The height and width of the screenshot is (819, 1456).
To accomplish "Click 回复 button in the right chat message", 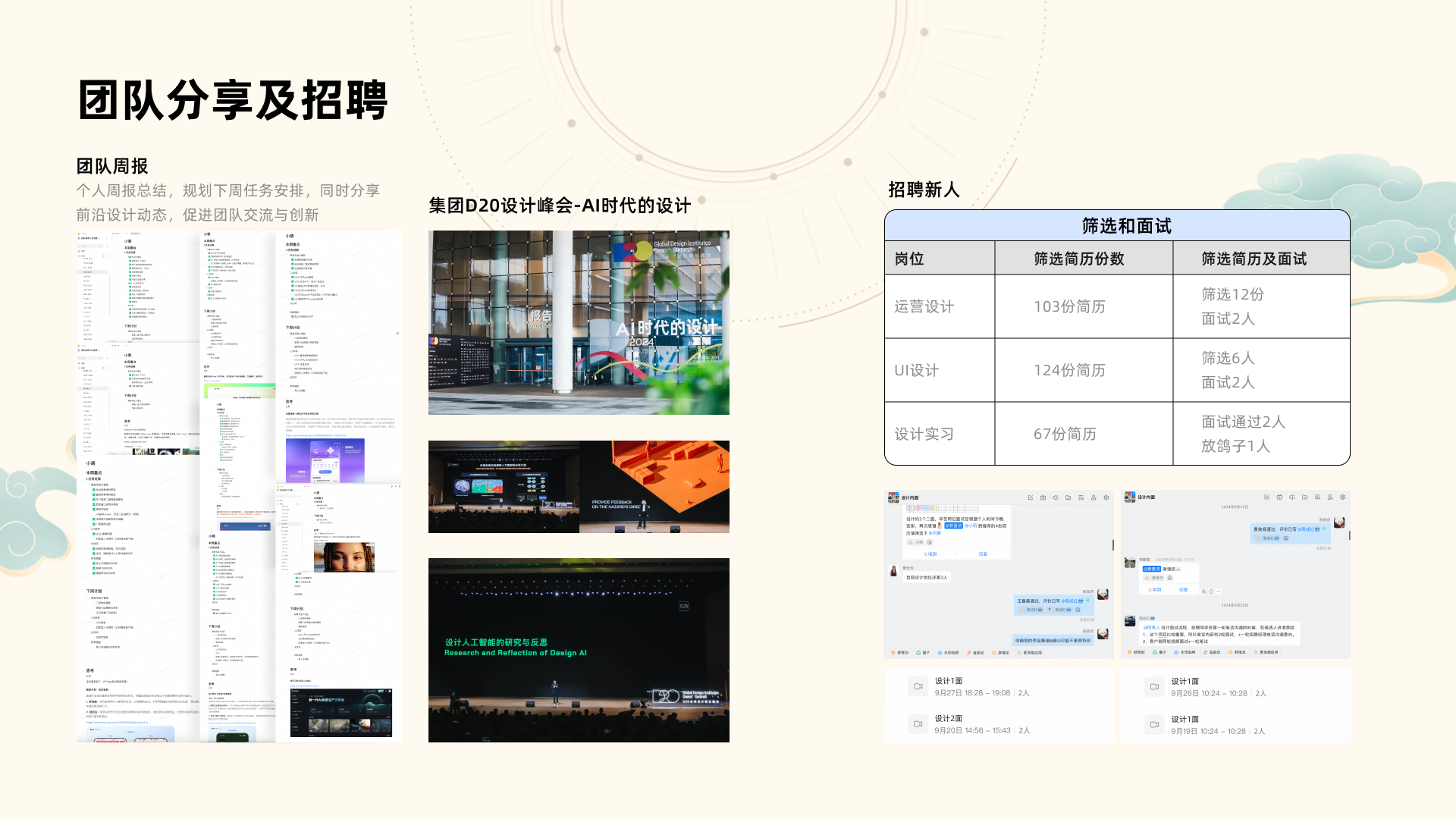I will point(1183,589).
